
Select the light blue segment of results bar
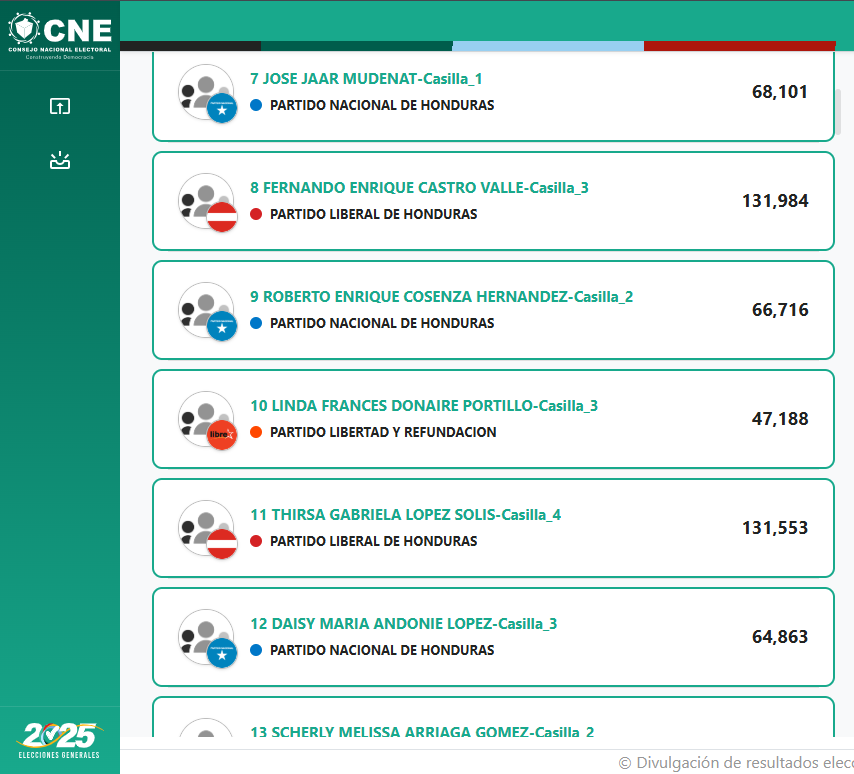[548, 46]
